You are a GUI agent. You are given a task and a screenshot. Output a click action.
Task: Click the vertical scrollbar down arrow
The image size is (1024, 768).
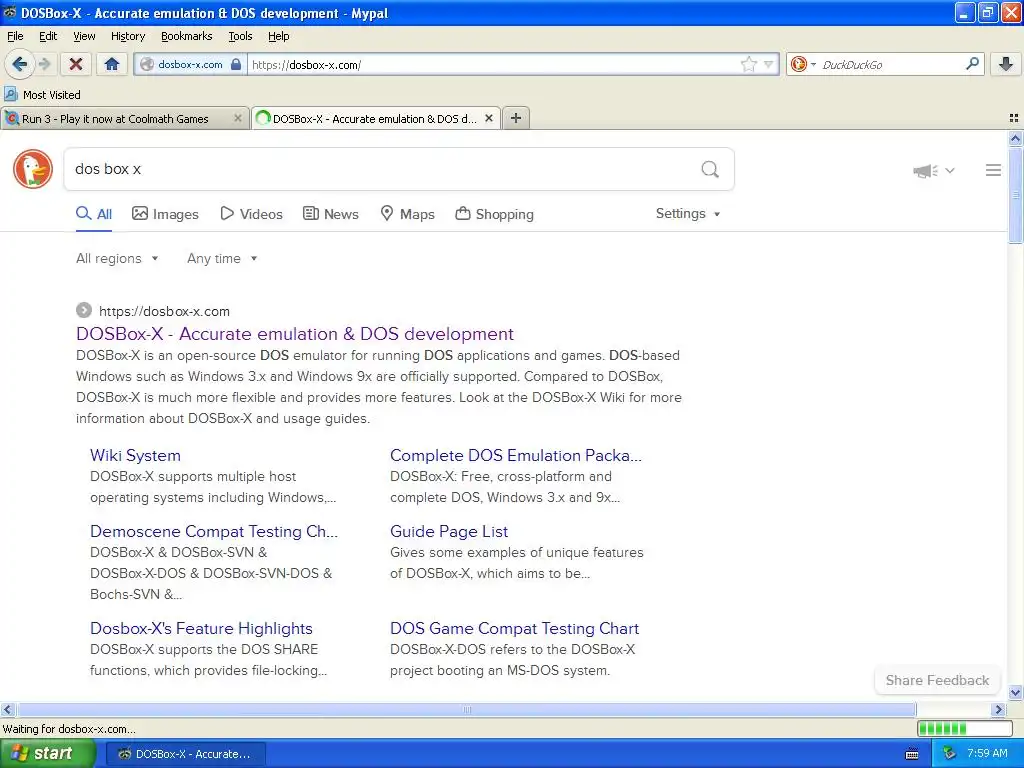[1015, 692]
